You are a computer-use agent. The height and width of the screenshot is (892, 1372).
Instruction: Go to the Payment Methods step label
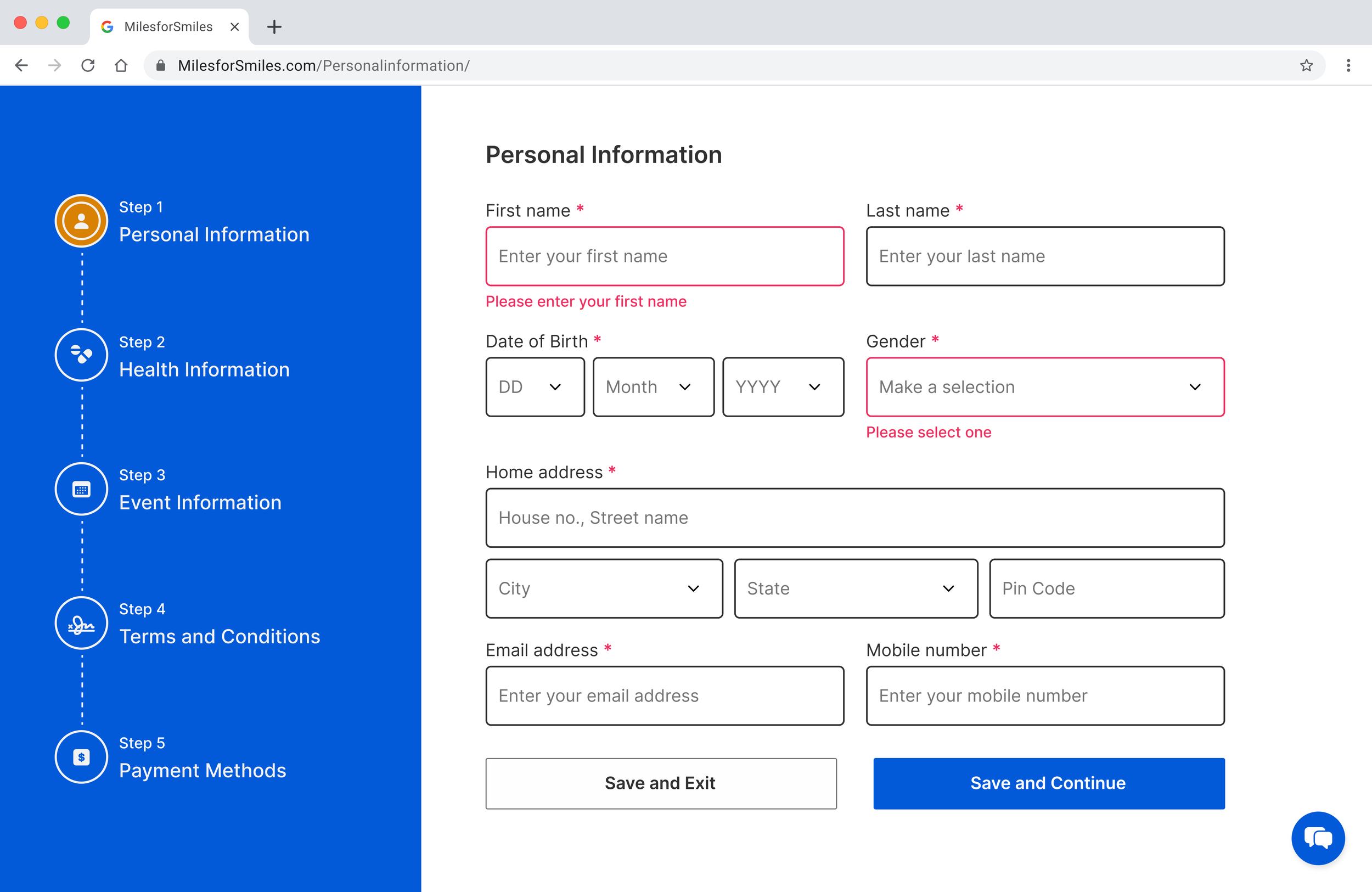[x=203, y=770]
